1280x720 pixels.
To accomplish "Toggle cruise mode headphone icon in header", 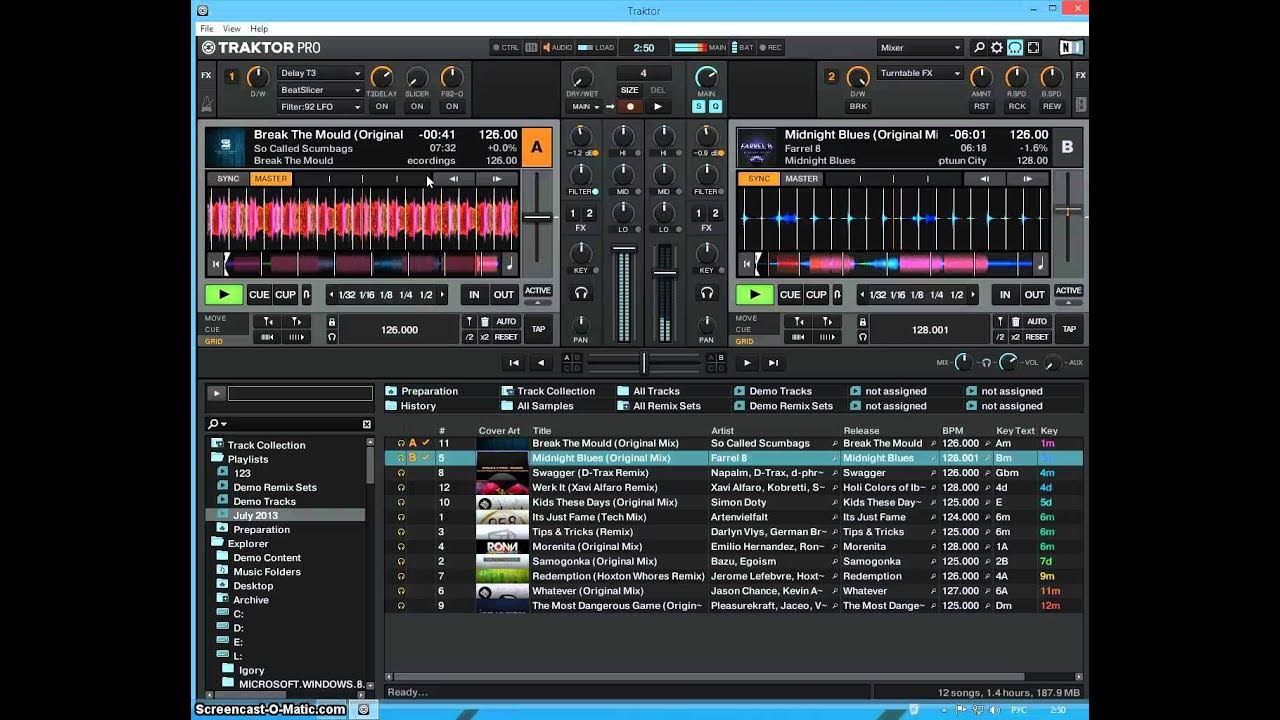I will pyautogui.click(x=1015, y=47).
